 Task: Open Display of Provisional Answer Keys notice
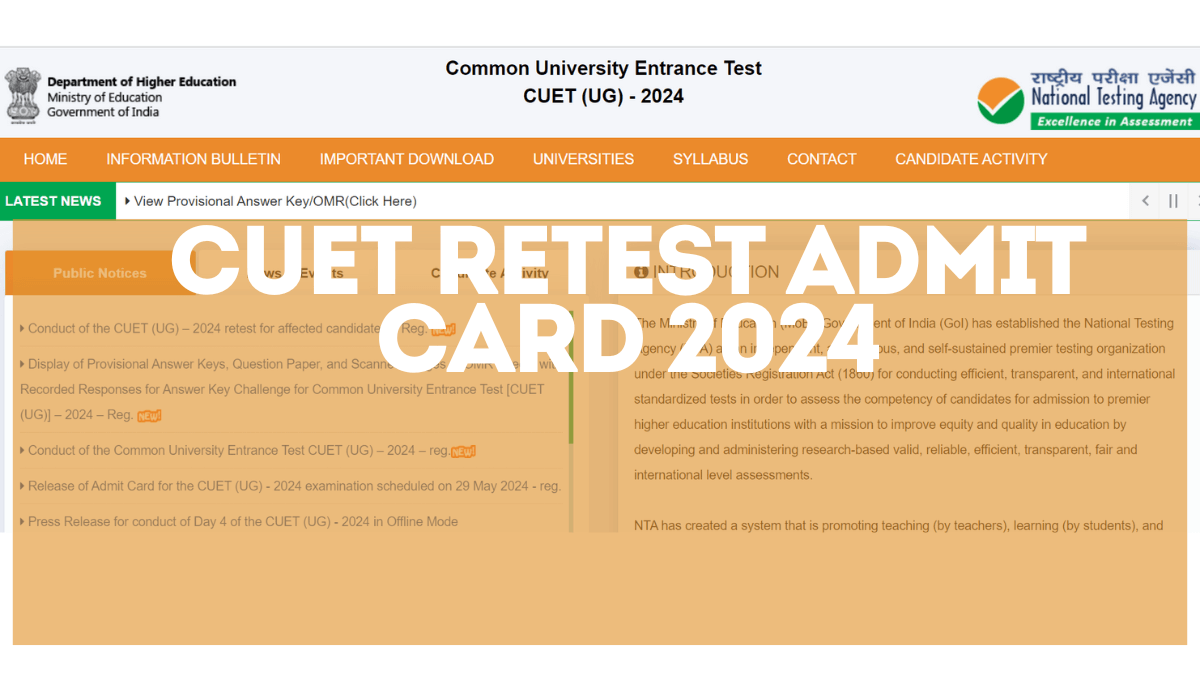point(289,389)
